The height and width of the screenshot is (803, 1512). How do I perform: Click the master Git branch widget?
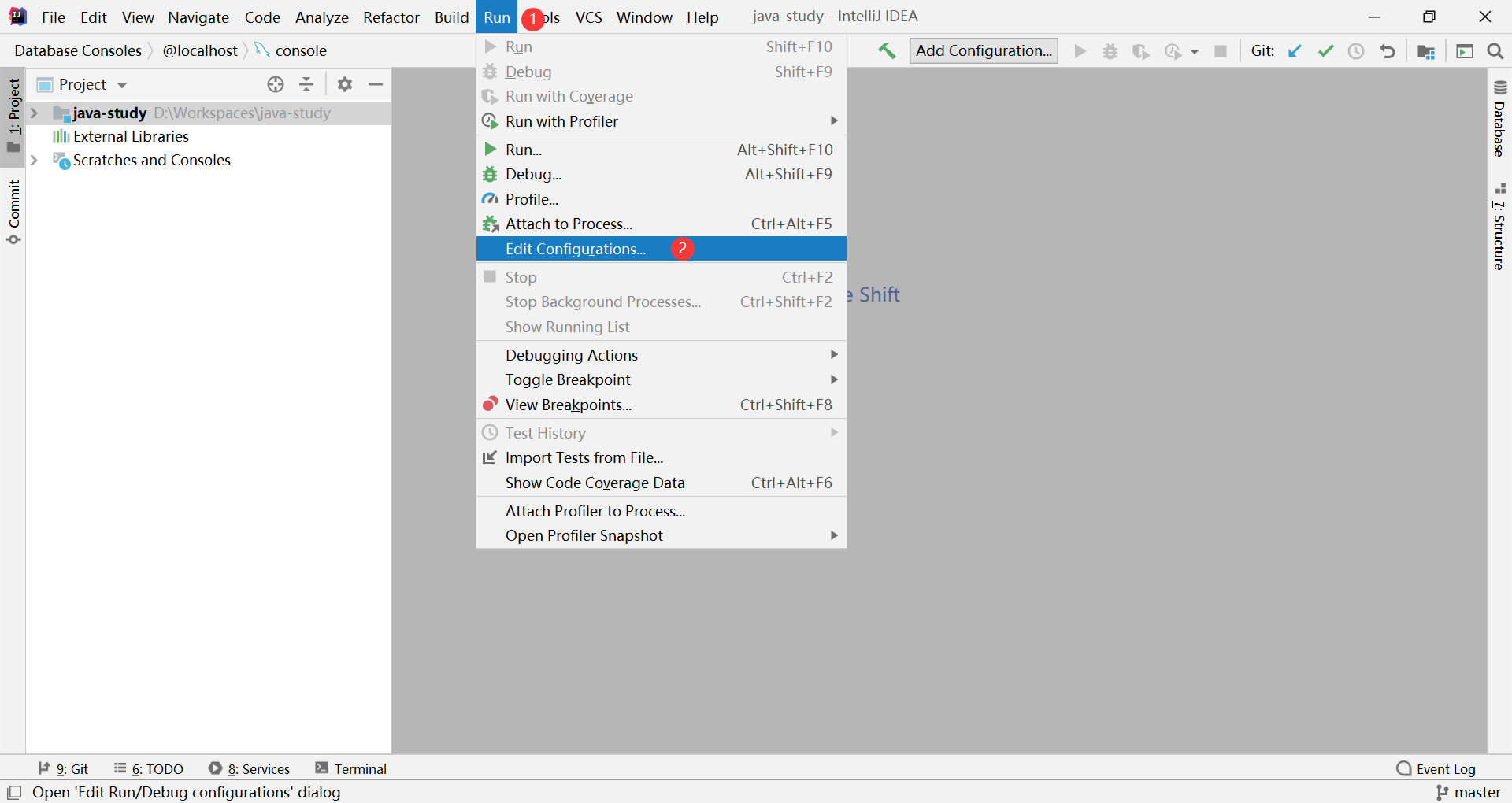click(x=1469, y=792)
